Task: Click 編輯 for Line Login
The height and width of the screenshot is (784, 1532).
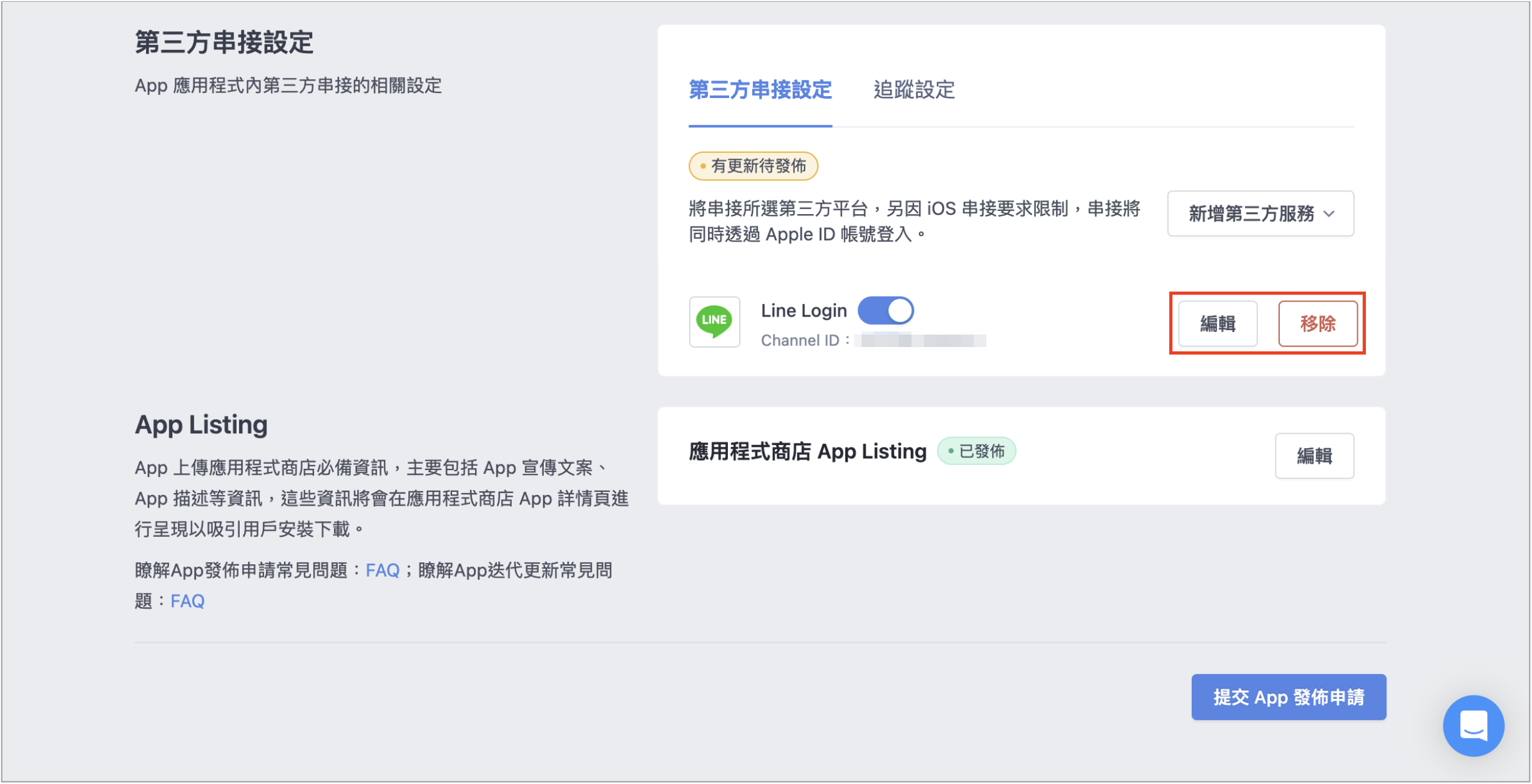Action: click(1217, 323)
